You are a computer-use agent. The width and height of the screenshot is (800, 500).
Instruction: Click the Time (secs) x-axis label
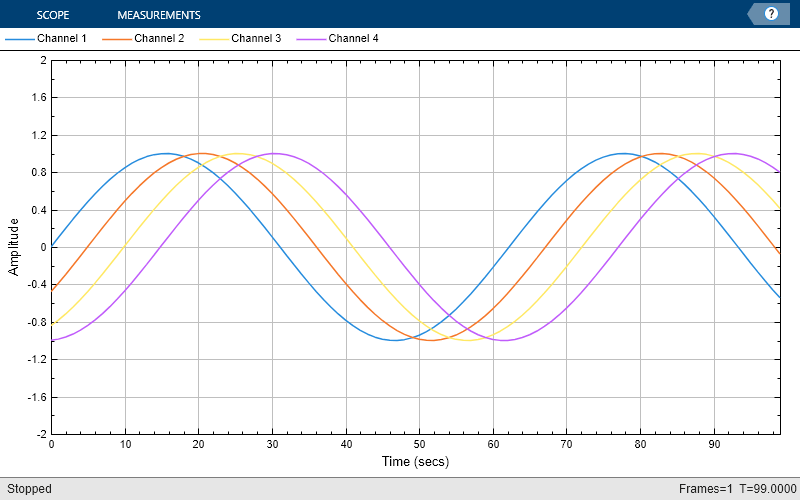click(x=416, y=462)
